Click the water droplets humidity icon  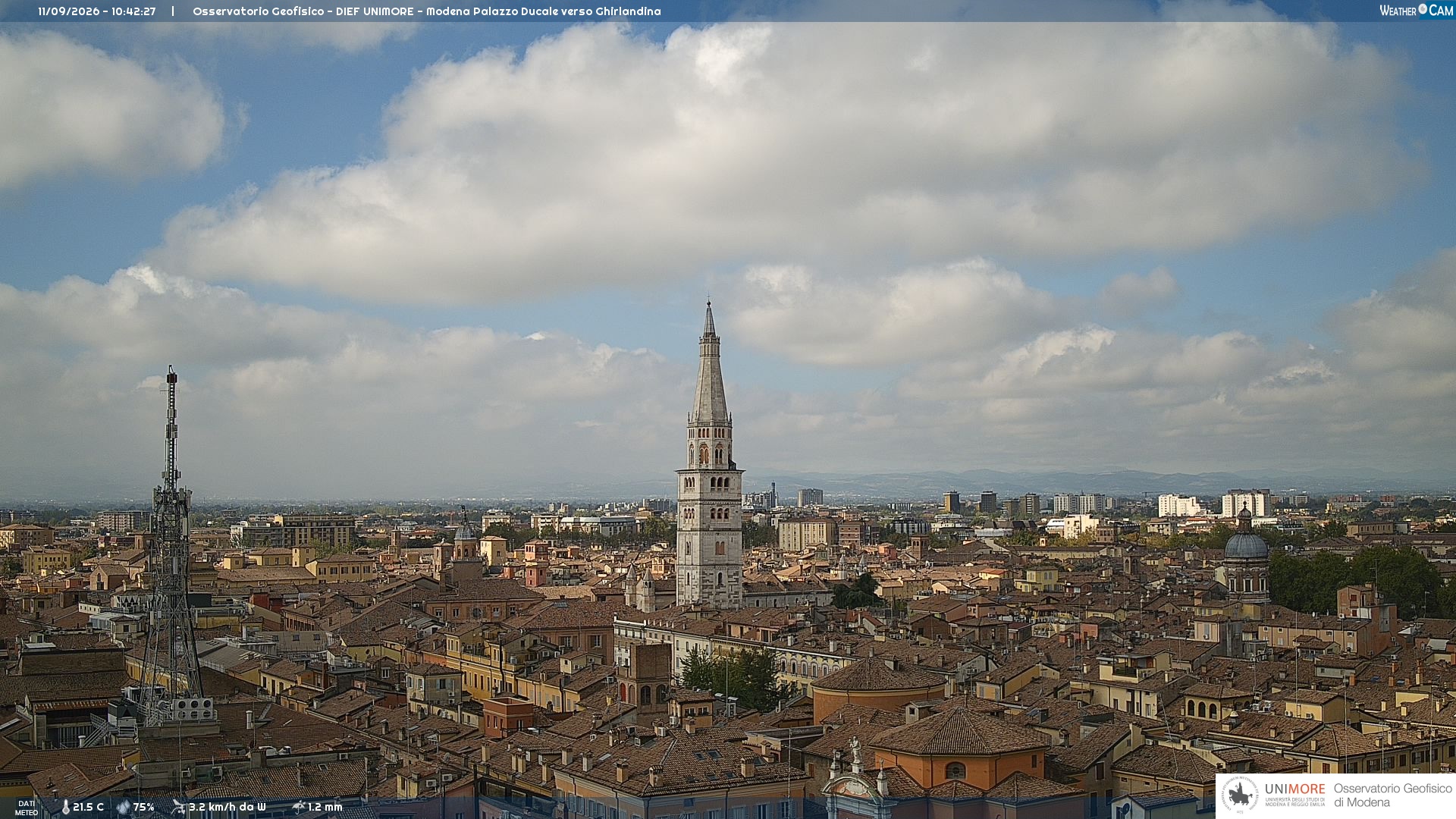click(124, 808)
